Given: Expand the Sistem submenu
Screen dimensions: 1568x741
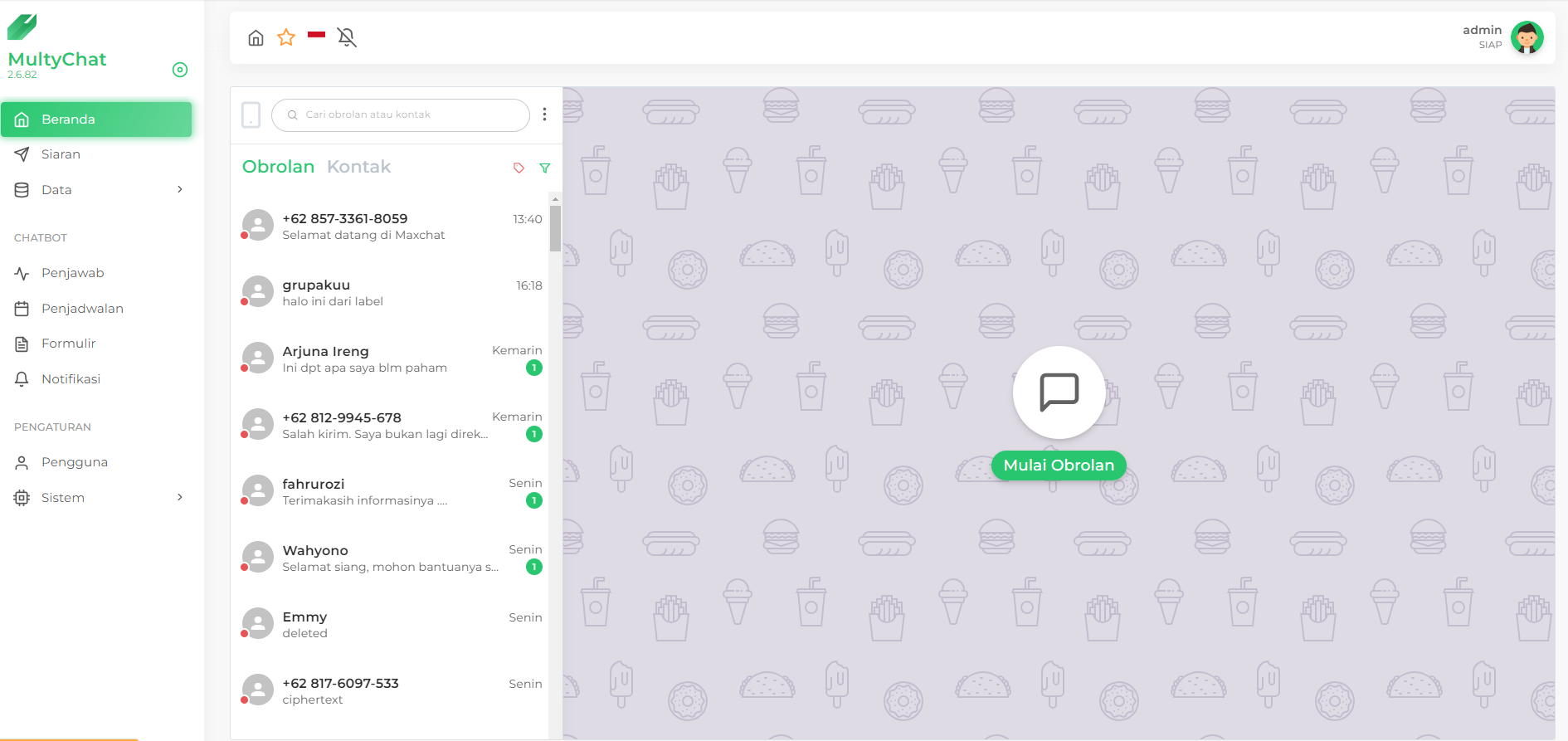Looking at the screenshot, I should 180,498.
